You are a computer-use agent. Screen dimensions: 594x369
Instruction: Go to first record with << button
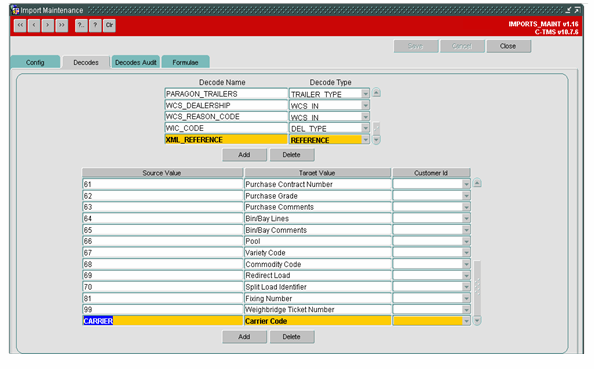pyautogui.click(x=20, y=25)
